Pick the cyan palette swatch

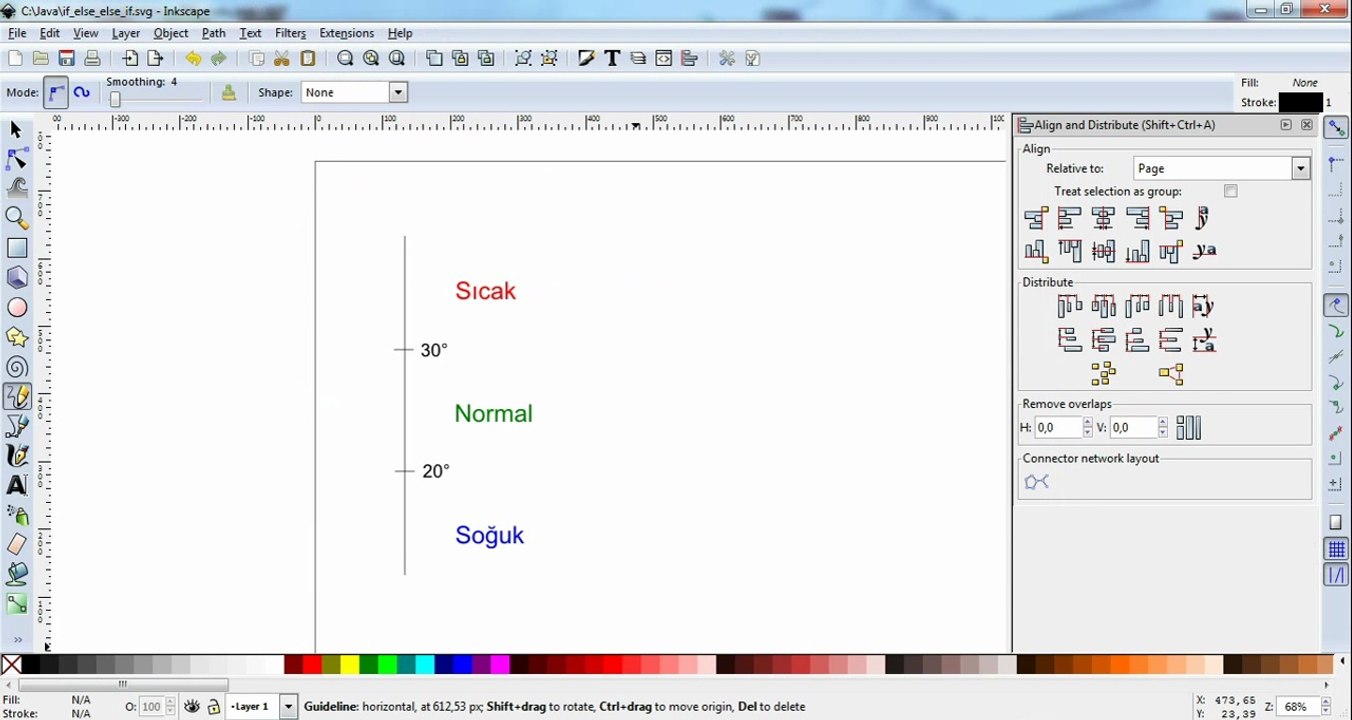[x=424, y=665]
